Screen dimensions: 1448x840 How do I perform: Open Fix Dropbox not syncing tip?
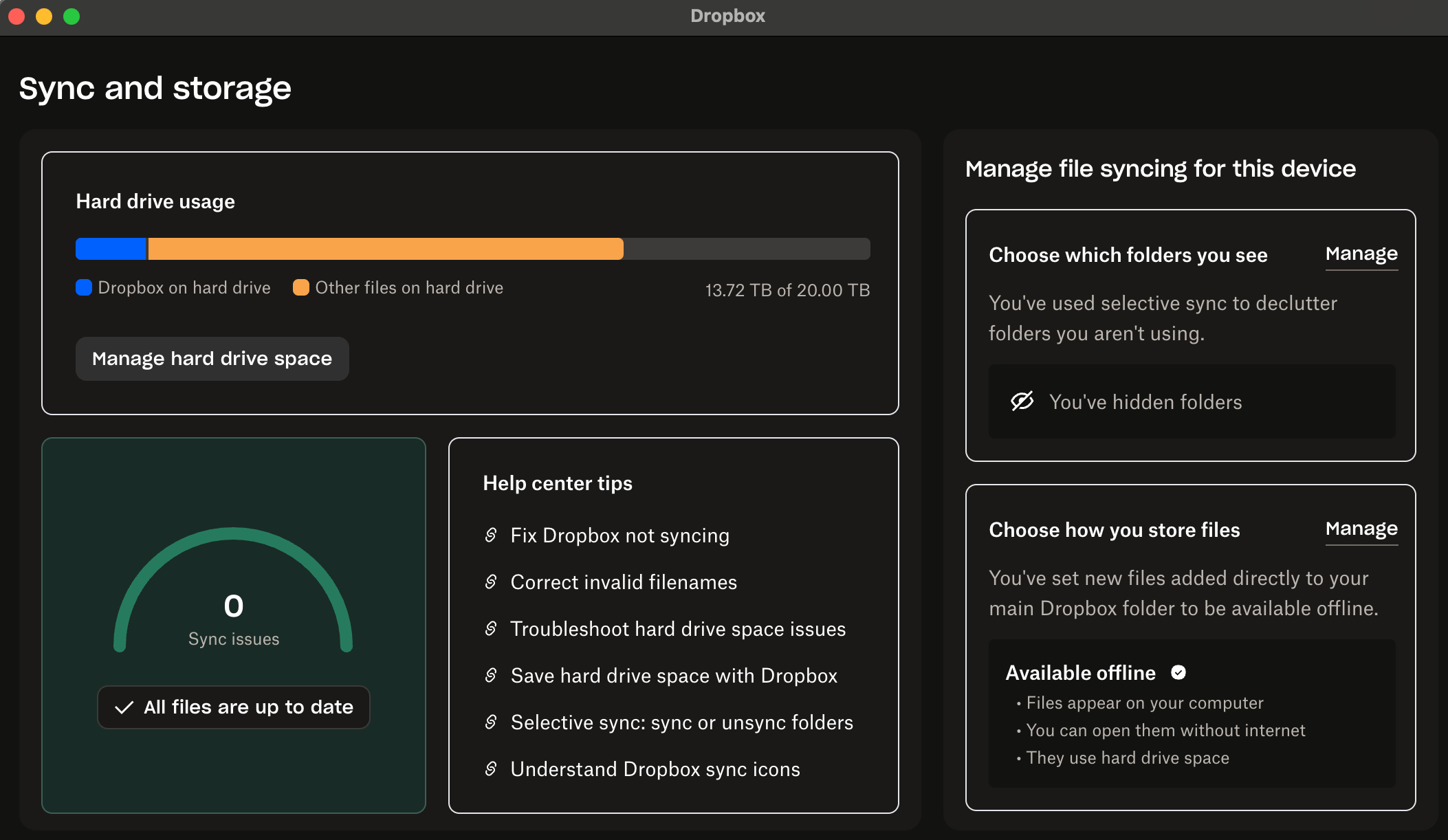tap(619, 535)
